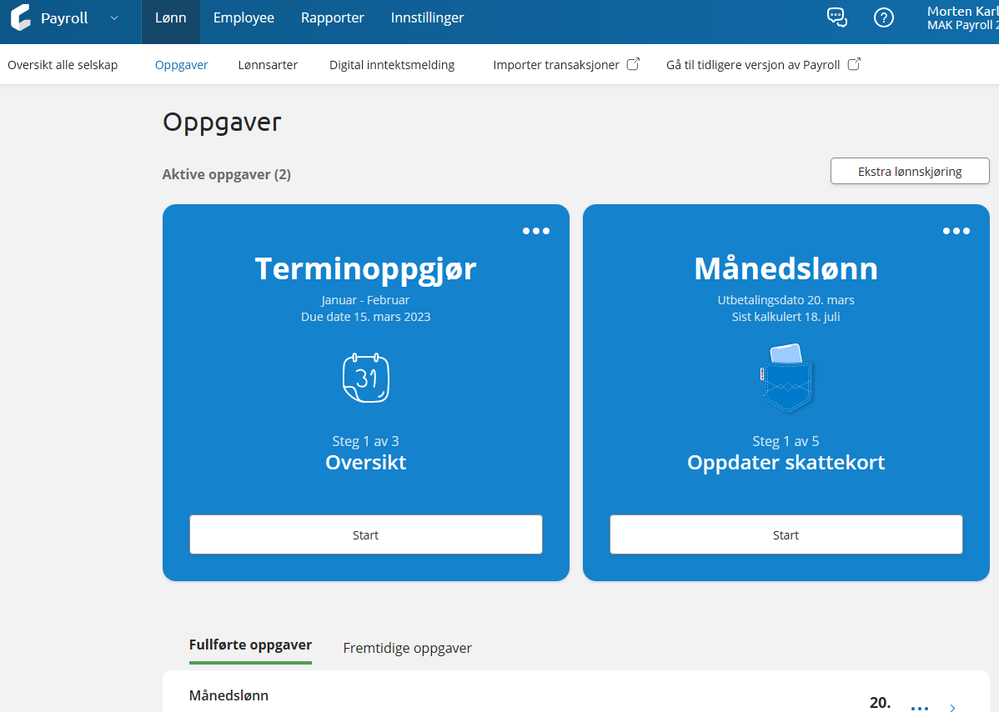Click the Aktive oppgaver (2) heading

(x=226, y=174)
